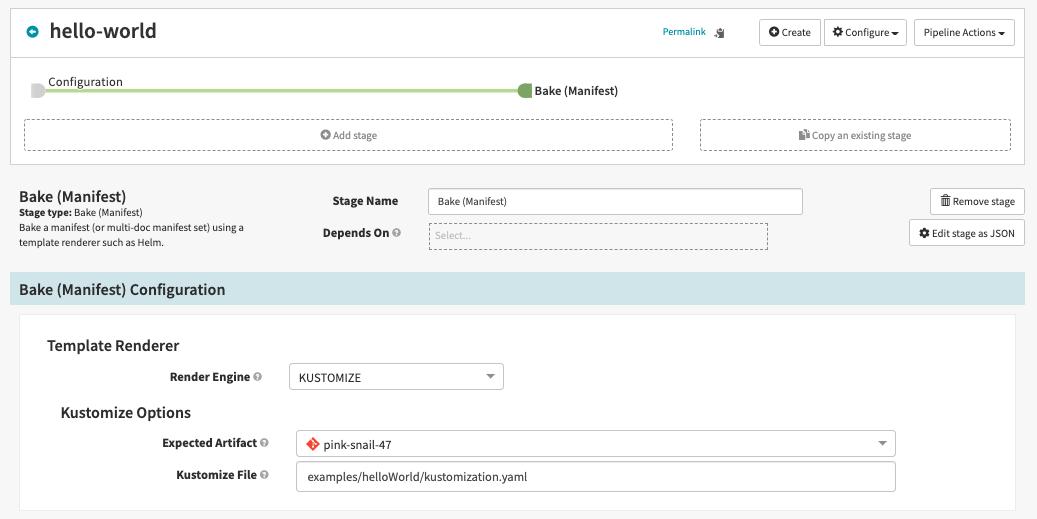Click the help icon beside Kustomize File

[x=265, y=475]
